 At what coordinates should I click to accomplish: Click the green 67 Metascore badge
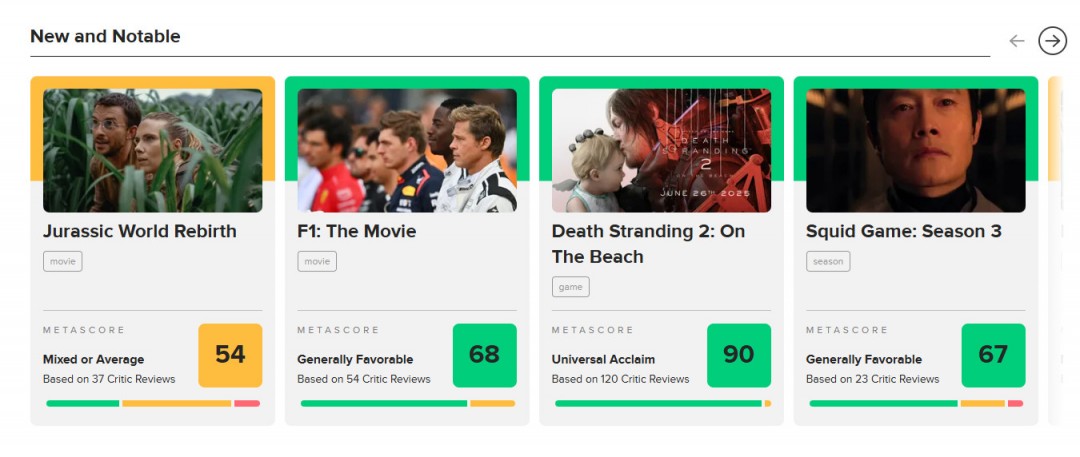993,355
